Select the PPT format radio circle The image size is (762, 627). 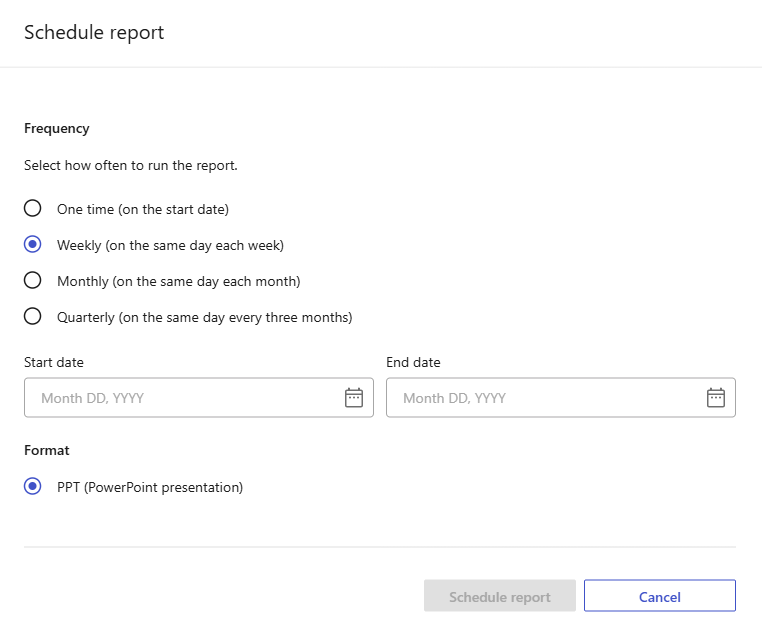tap(33, 487)
